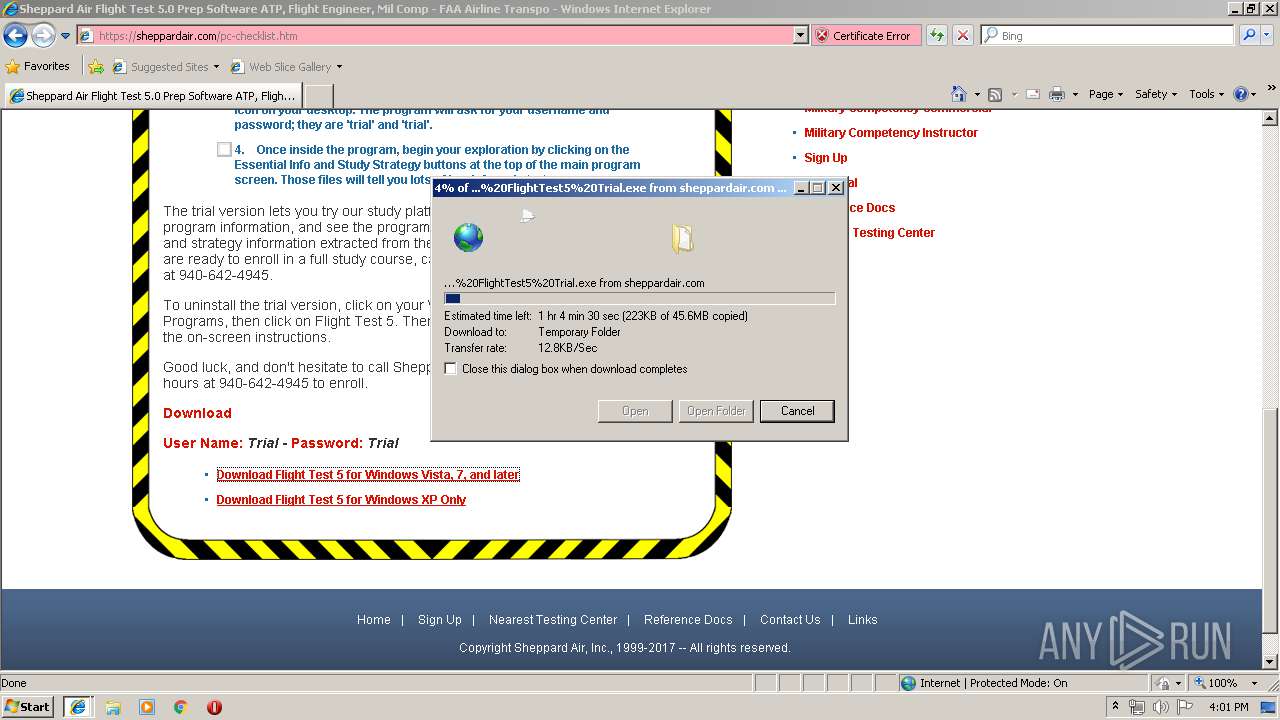Image resolution: width=1280 pixels, height=720 pixels.
Task: Expand the Home button dropdown arrow
Action: pyautogui.click(x=977, y=94)
